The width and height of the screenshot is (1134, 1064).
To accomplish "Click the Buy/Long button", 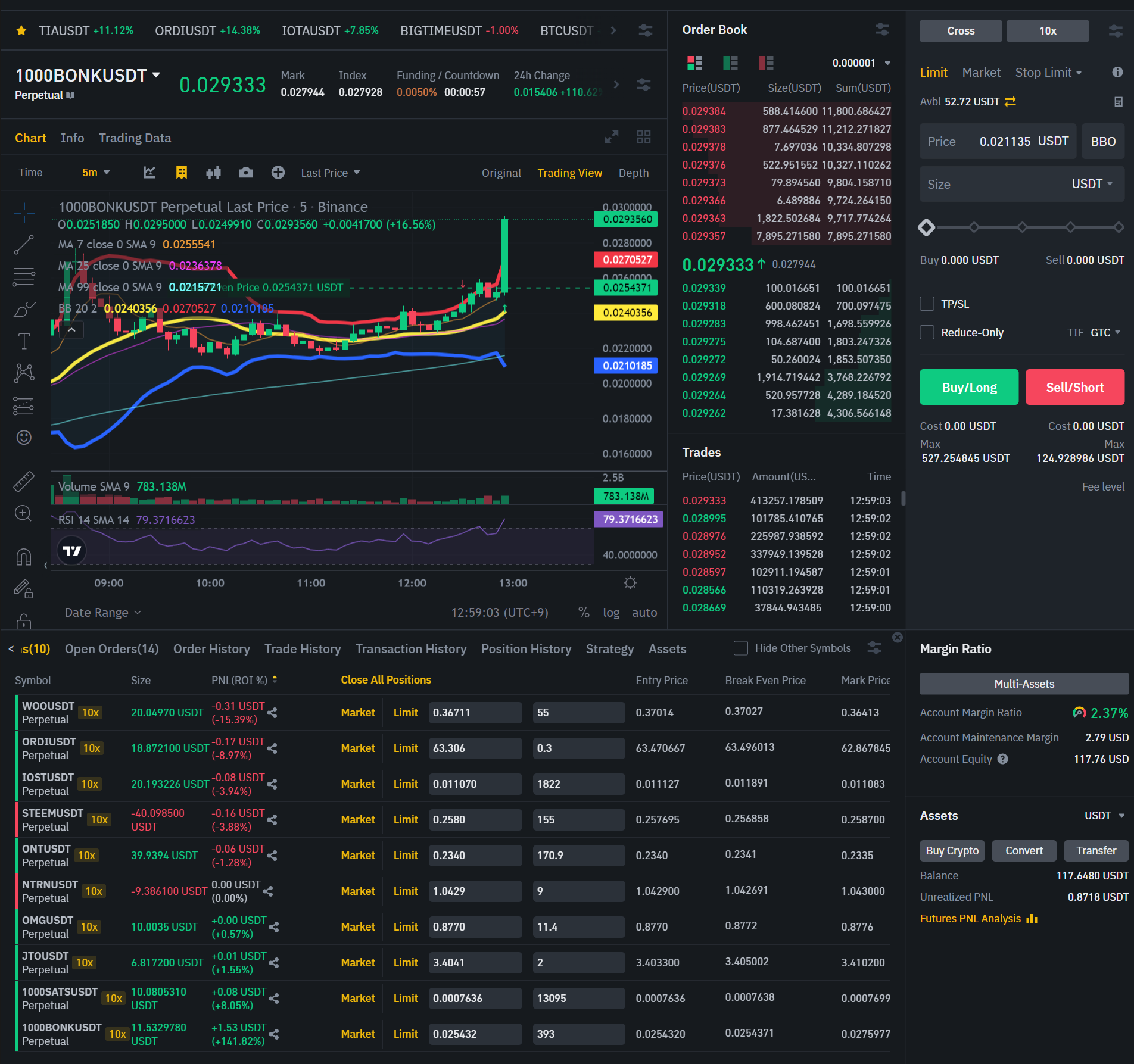I will point(969,387).
